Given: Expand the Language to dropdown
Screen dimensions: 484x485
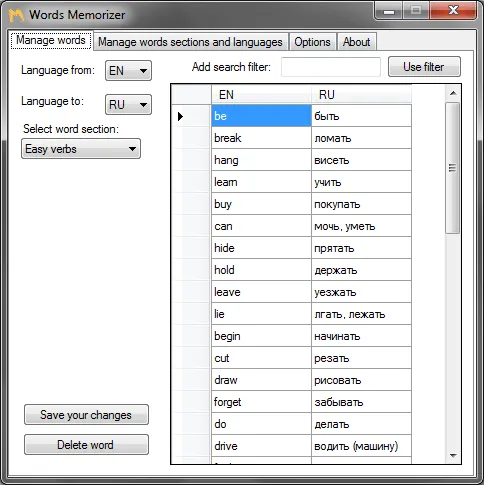Looking at the screenshot, I should point(128,105).
